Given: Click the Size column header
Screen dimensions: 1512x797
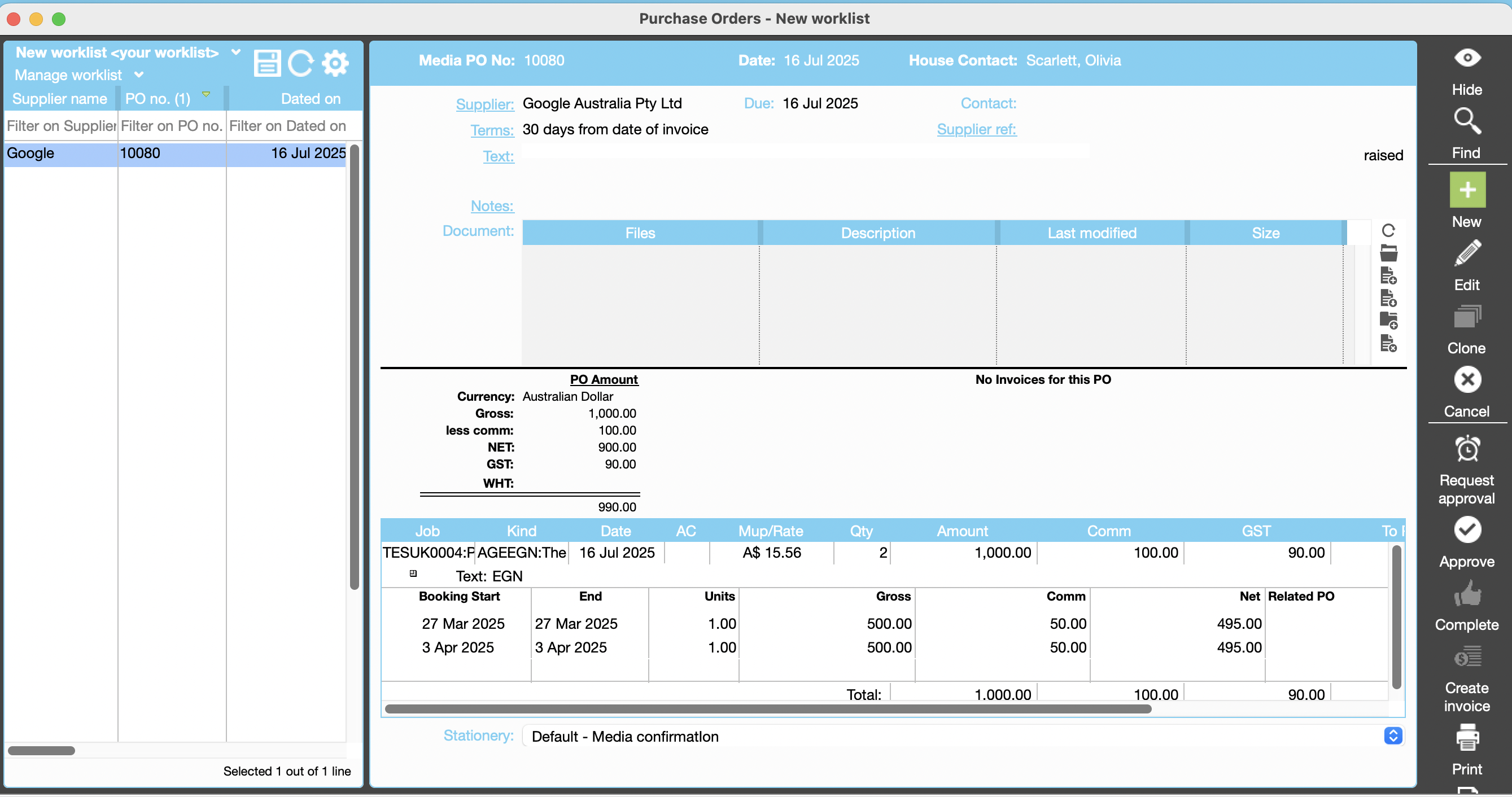Looking at the screenshot, I should pyautogui.click(x=1265, y=233).
